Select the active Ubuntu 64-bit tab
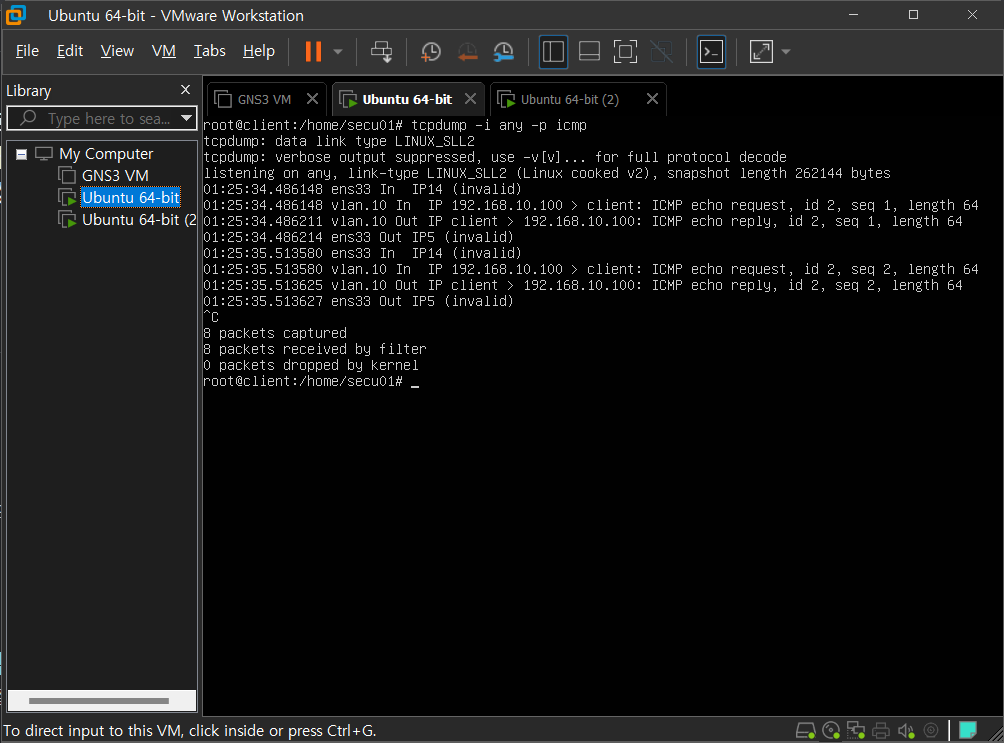The height and width of the screenshot is (743, 1004). tap(407, 99)
